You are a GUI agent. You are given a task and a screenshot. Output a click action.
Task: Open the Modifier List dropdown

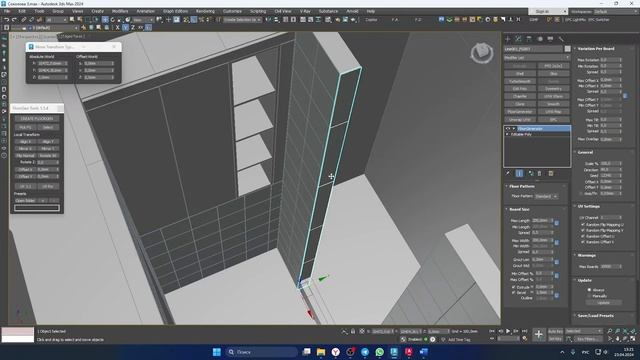pos(537,58)
